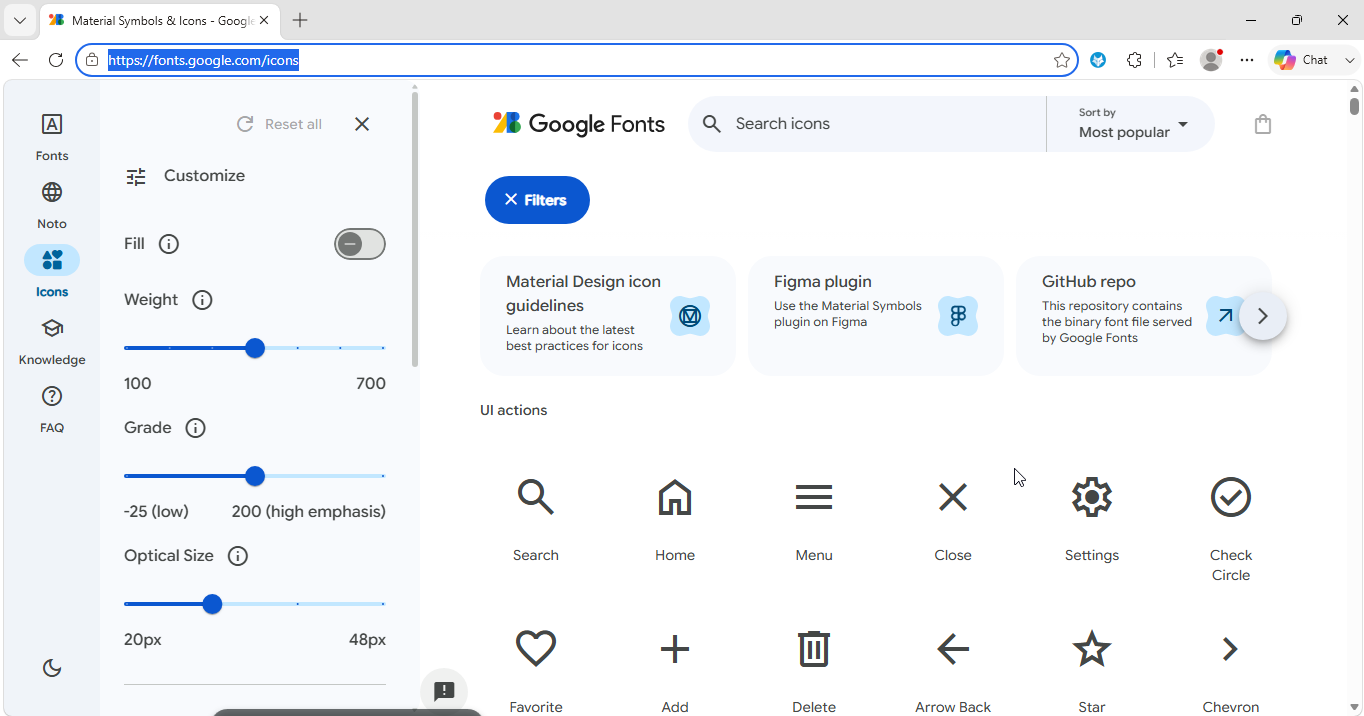This screenshot has width=1364, height=716.
Task: Open the Figma plugin card
Action: point(876,316)
